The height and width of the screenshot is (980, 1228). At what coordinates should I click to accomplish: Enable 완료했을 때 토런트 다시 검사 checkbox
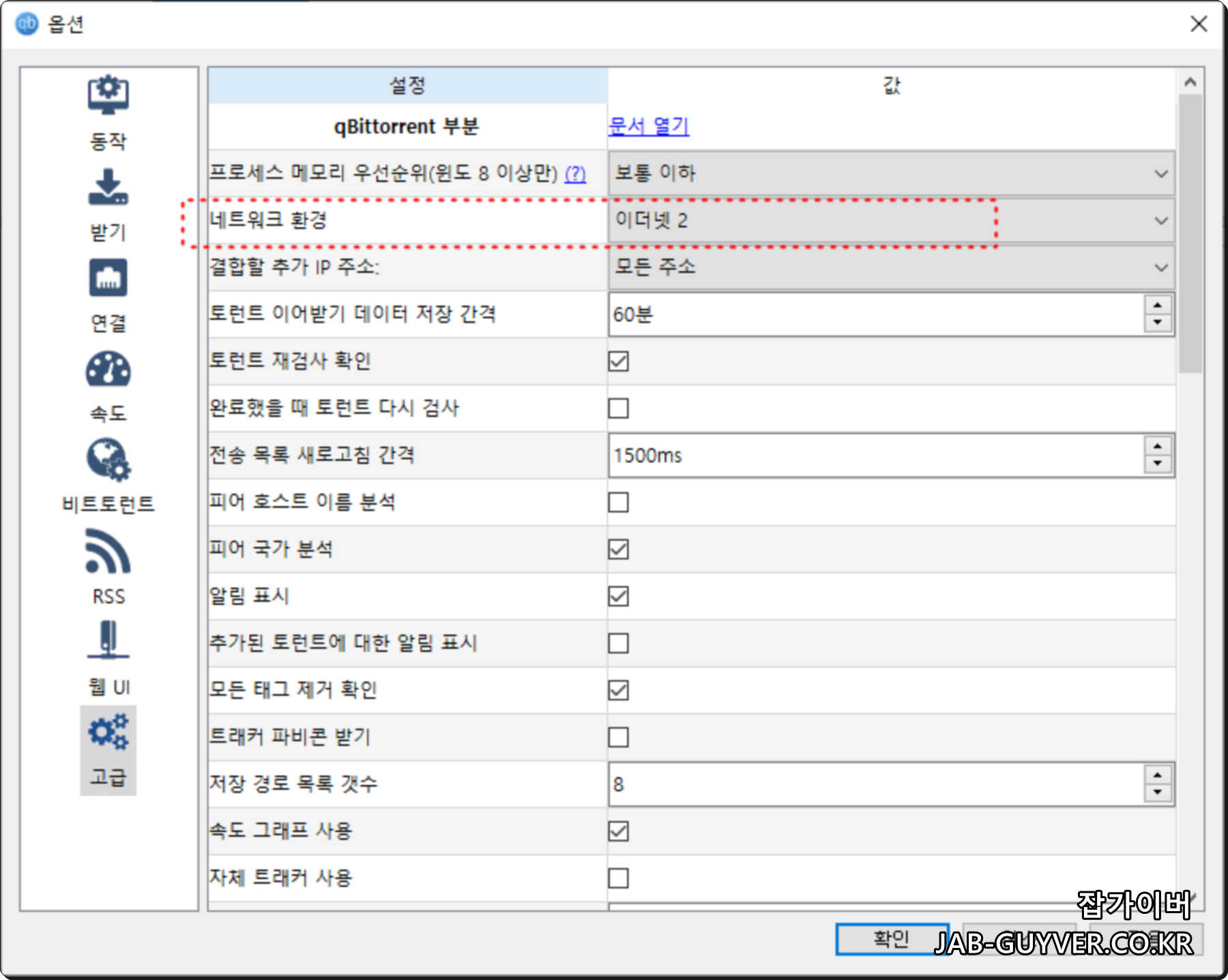618,408
